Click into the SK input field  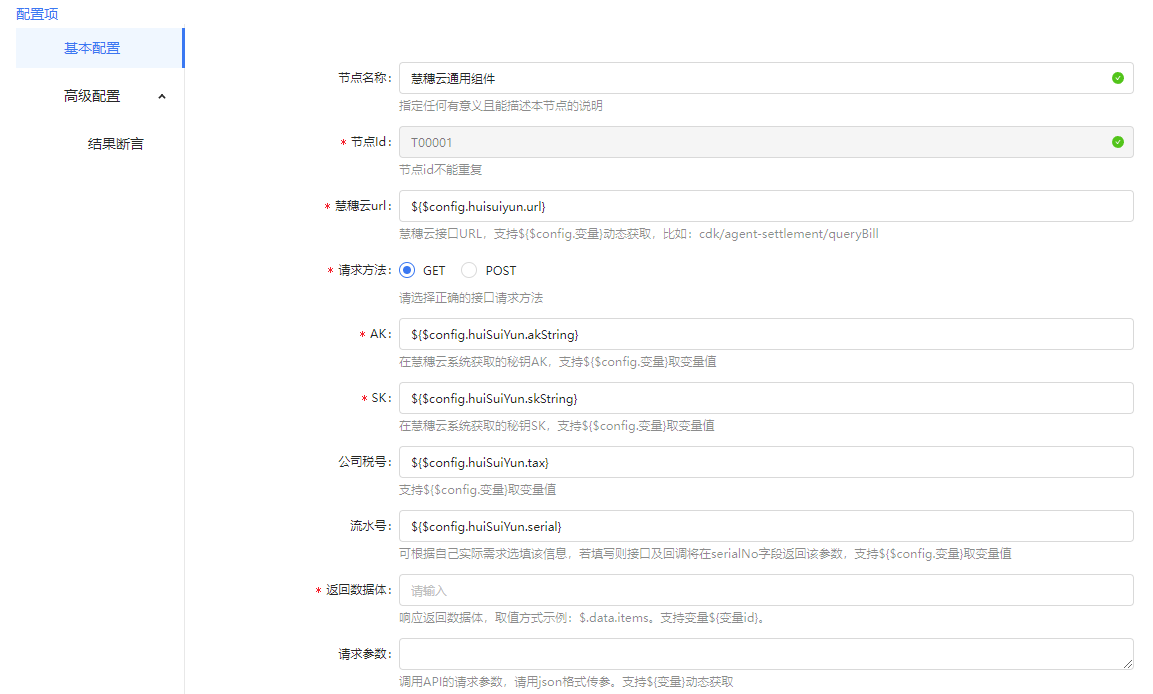coord(765,398)
